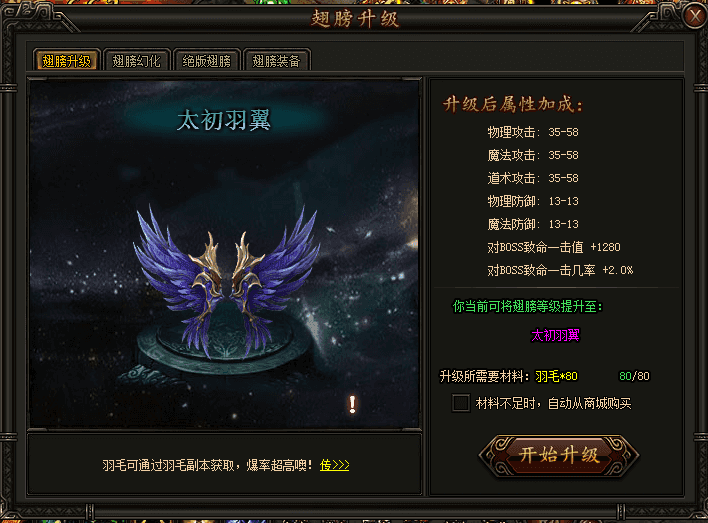The width and height of the screenshot is (708, 523).
Task: Click the yellow 羽毛*80 material label
Action: pyautogui.click(x=556, y=376)
